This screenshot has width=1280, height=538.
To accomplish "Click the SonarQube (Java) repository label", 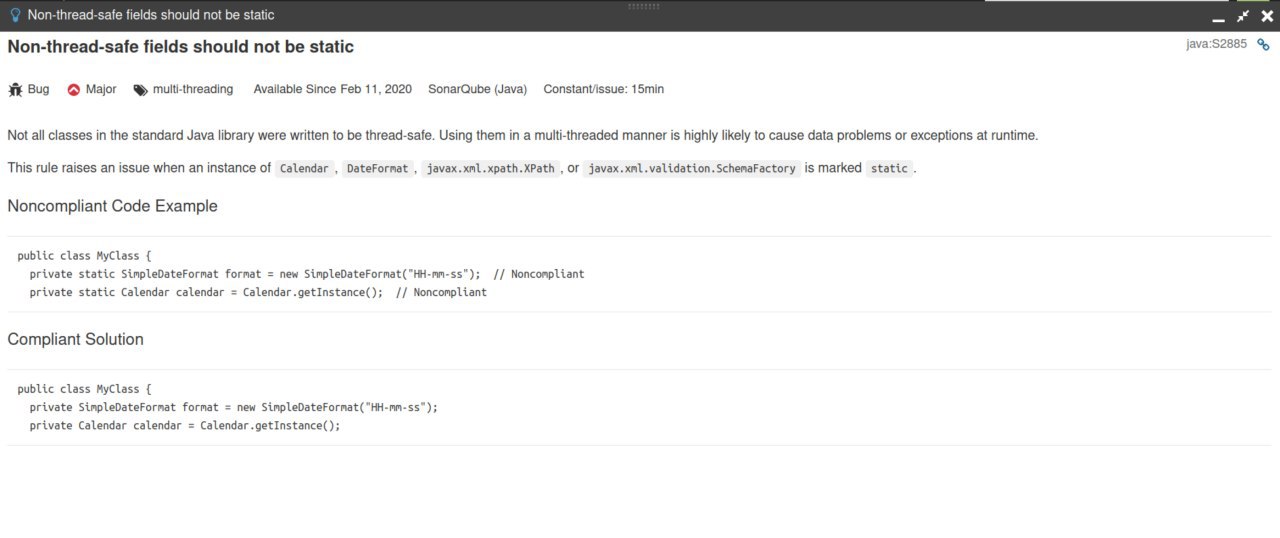I will tap(477, 89).
